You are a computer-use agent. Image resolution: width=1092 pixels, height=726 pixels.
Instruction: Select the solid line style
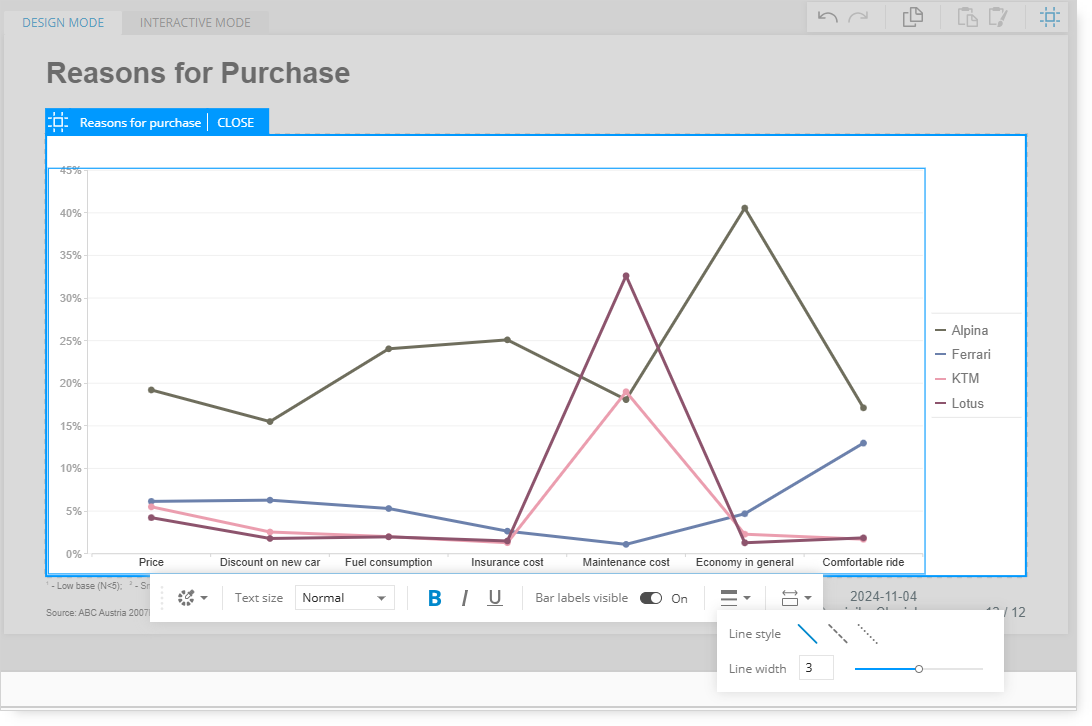click(807, 634)
